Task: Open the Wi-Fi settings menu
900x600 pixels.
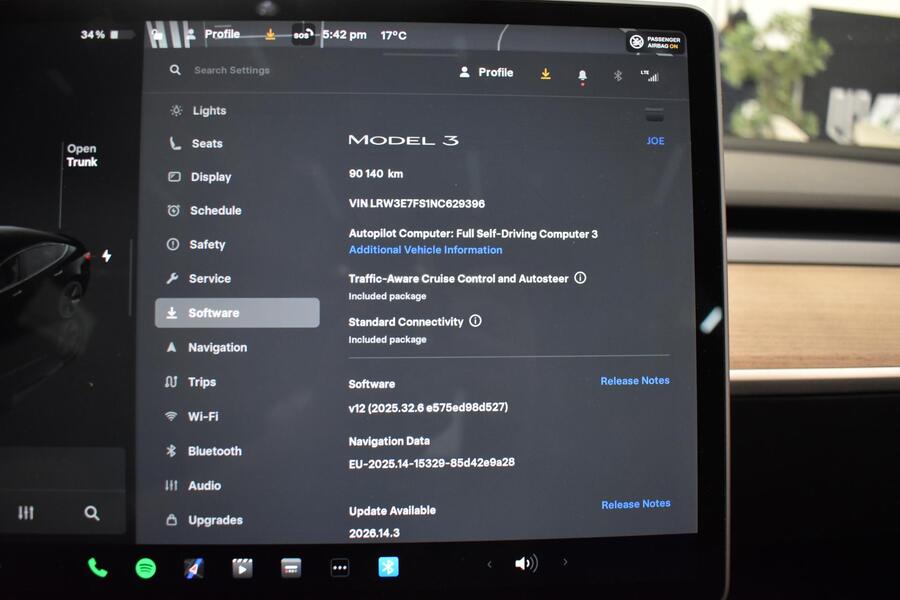Action: (191, 416)
